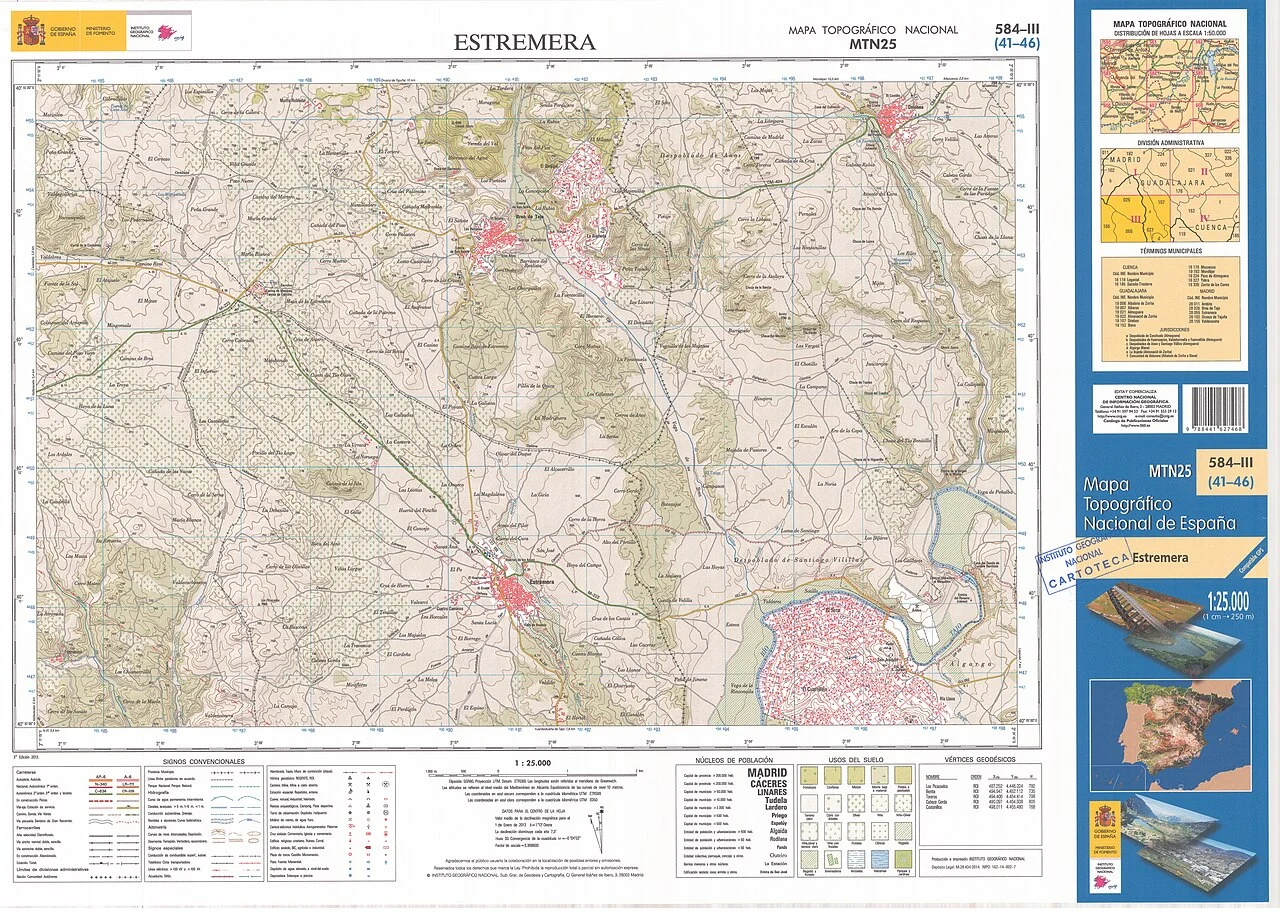Click the Instituto Geográfico Nacional pink logo at top
The height and width of the screenshot is (914, 1280).
[x=166, y=32]
